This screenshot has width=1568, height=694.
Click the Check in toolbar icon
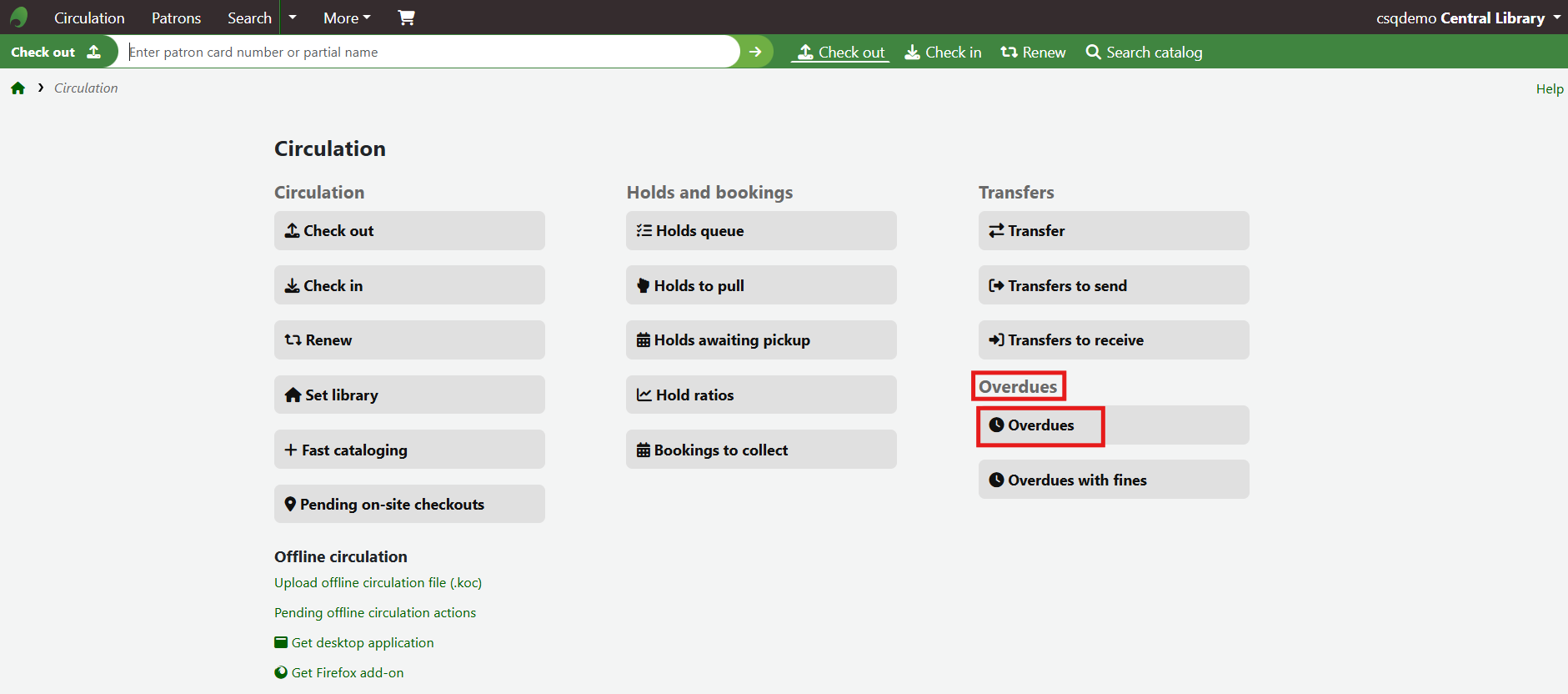(913, 53)
